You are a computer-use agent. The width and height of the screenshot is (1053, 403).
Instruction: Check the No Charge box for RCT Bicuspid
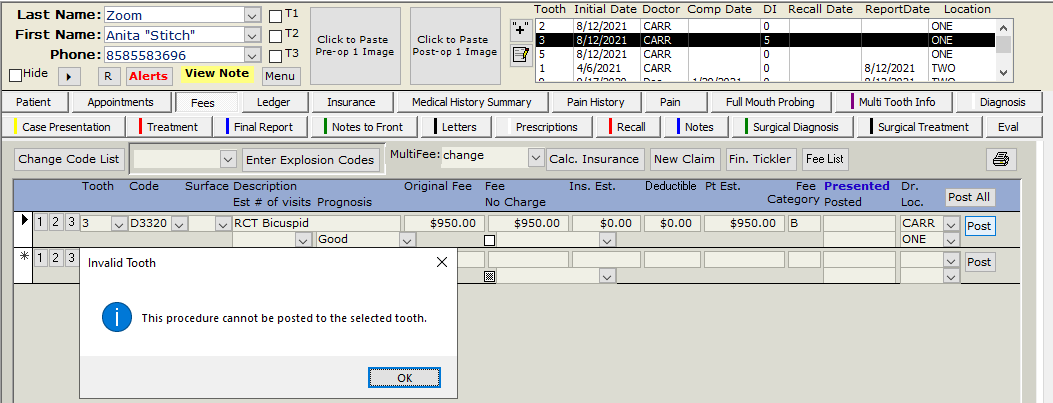[x=490, y=240]
